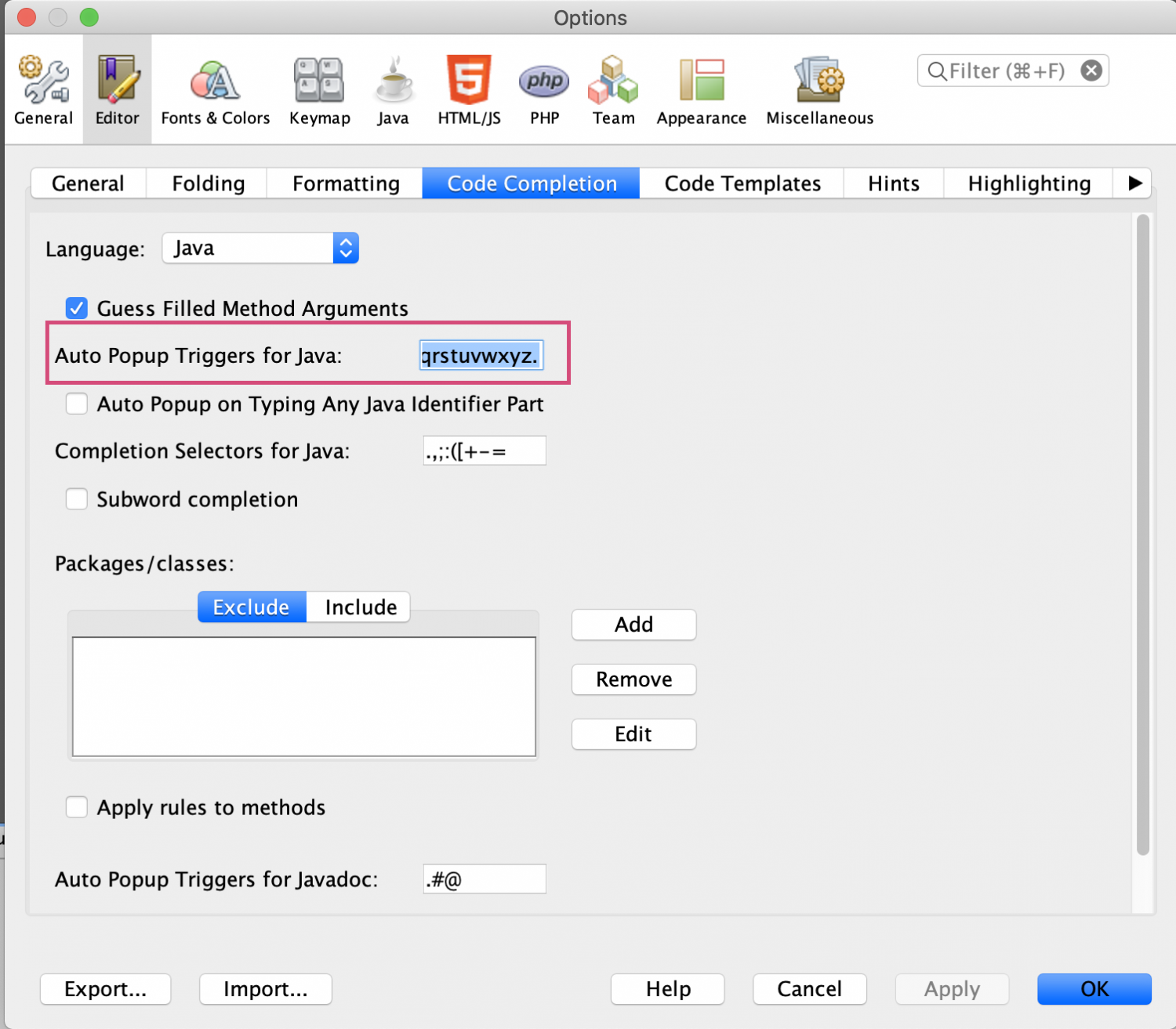Viewport: 1176px width, 1029px height.
Task: Select the PHP options icon
Action: pos(544,90)
